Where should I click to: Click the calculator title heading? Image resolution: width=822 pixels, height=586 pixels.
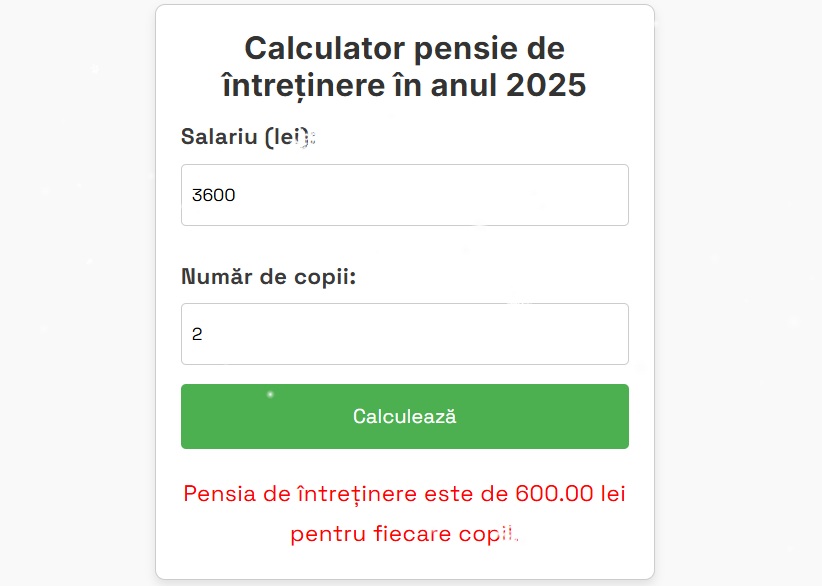tap(404, 66)
